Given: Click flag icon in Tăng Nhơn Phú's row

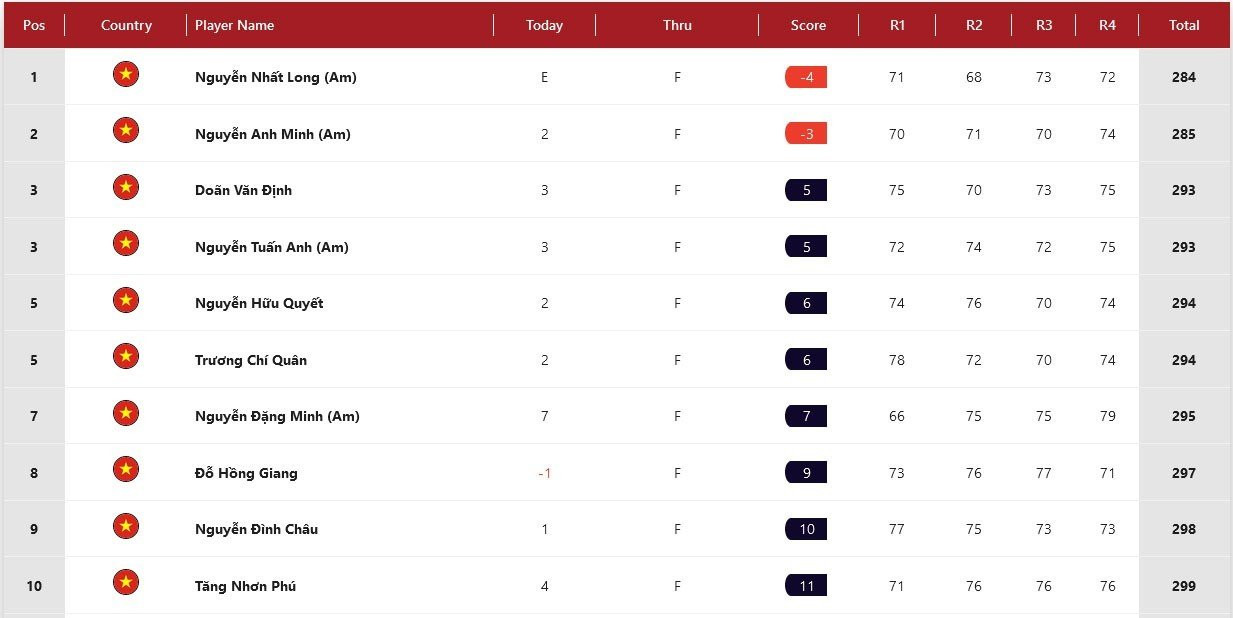Looking at the screenshot, I should (x=125, y=583).
